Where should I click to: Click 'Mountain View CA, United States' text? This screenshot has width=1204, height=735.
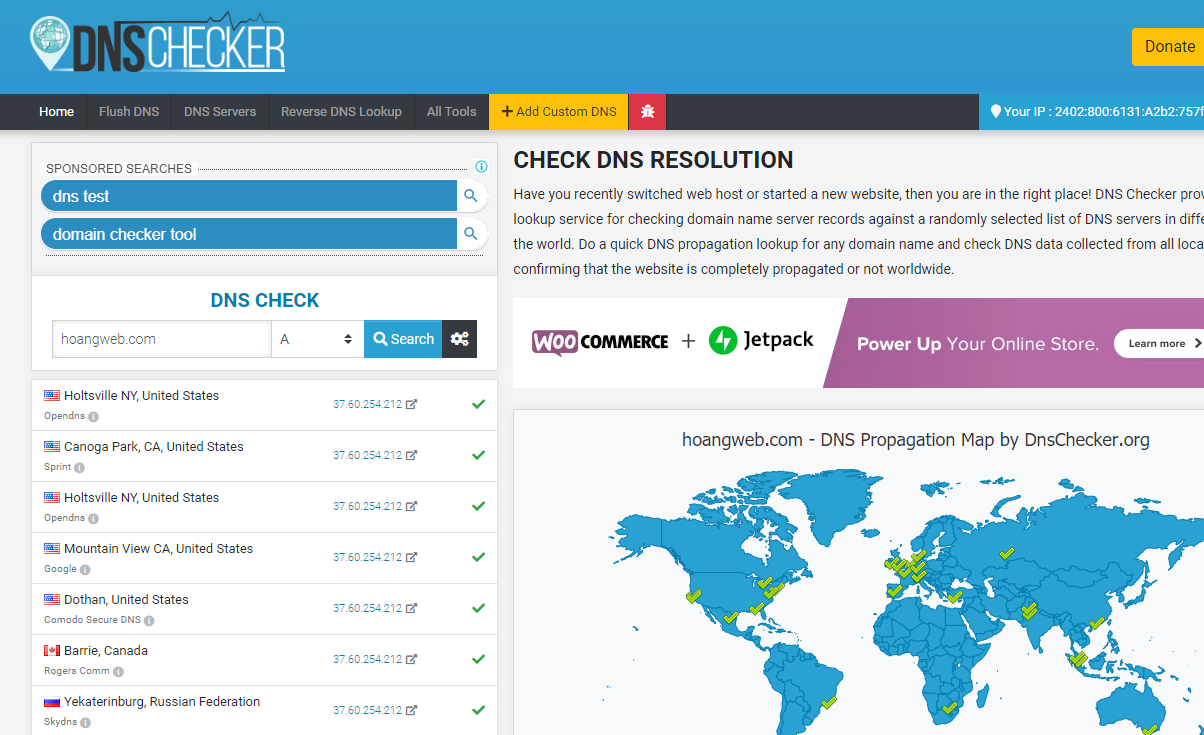click(158, 548)
